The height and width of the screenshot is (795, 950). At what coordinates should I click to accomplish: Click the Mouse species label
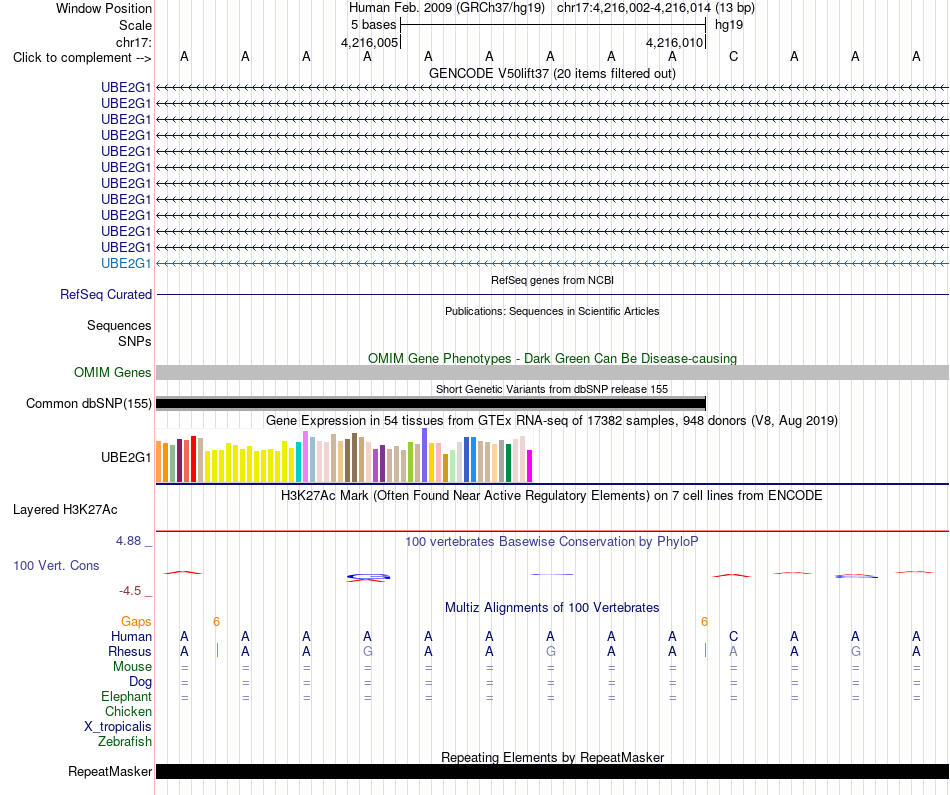[132, 667]
